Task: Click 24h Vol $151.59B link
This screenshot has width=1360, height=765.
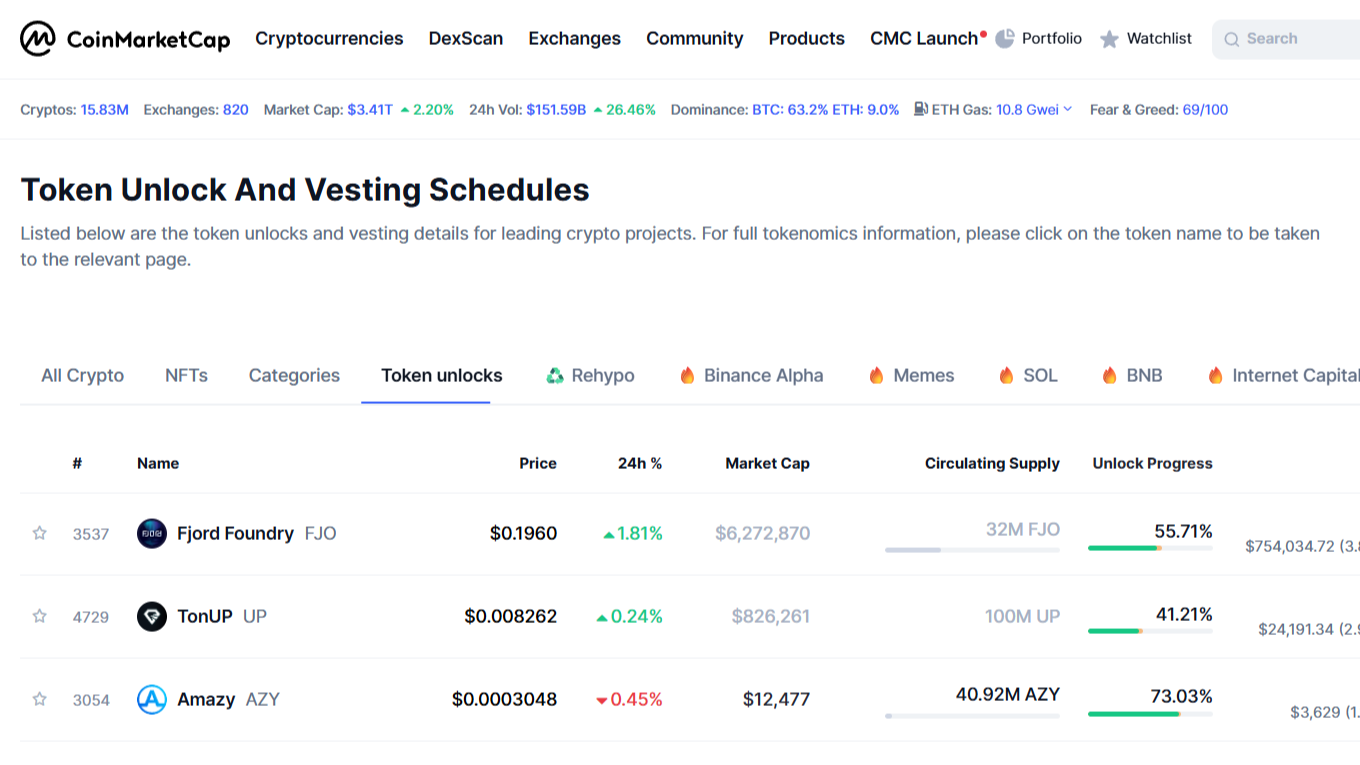Action: coord(556,110)
